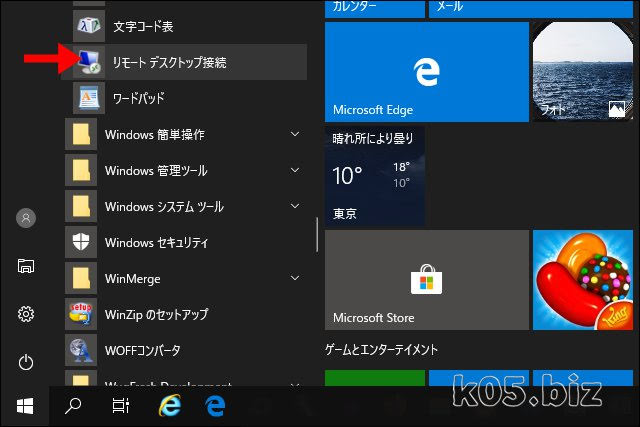Click the Windows システム ツール folder icon

[x=81, y=206]
